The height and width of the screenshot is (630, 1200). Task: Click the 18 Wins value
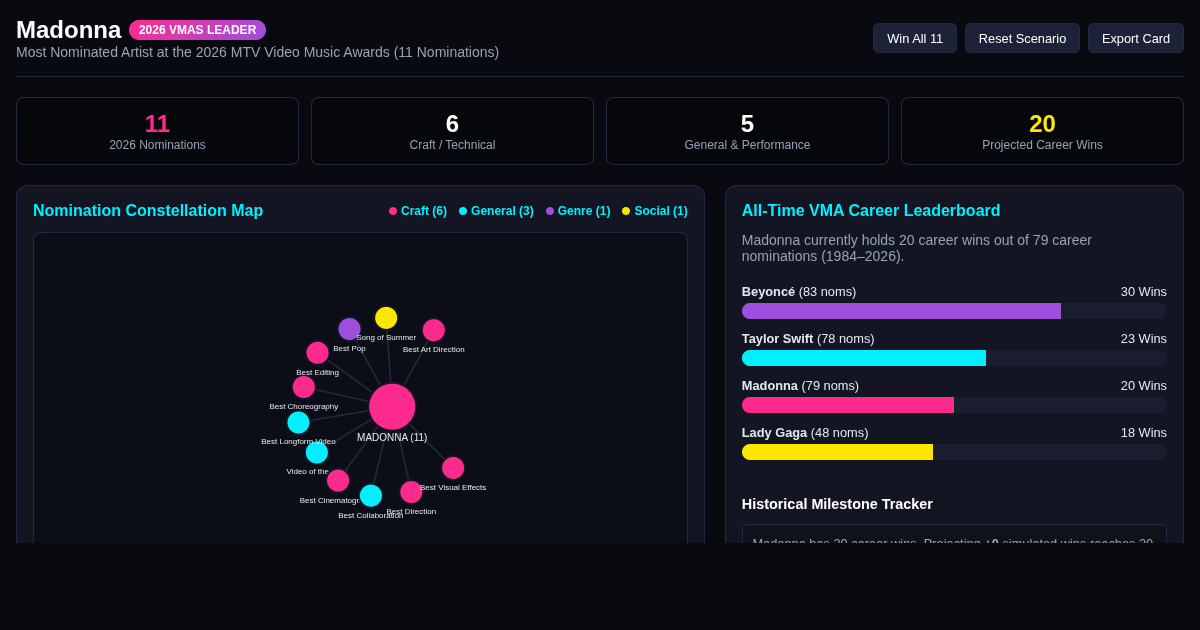click(1143, 433)
